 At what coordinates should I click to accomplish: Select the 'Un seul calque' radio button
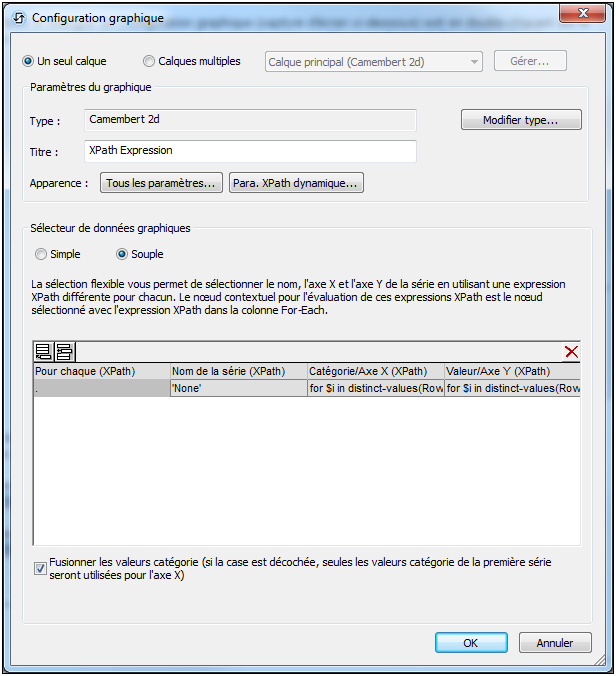(28, 61)
